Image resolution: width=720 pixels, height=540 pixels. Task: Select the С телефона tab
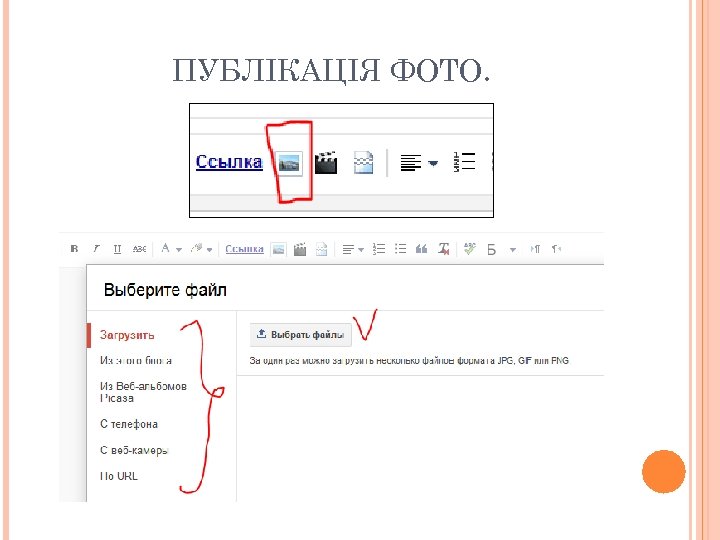click(129, 424)
